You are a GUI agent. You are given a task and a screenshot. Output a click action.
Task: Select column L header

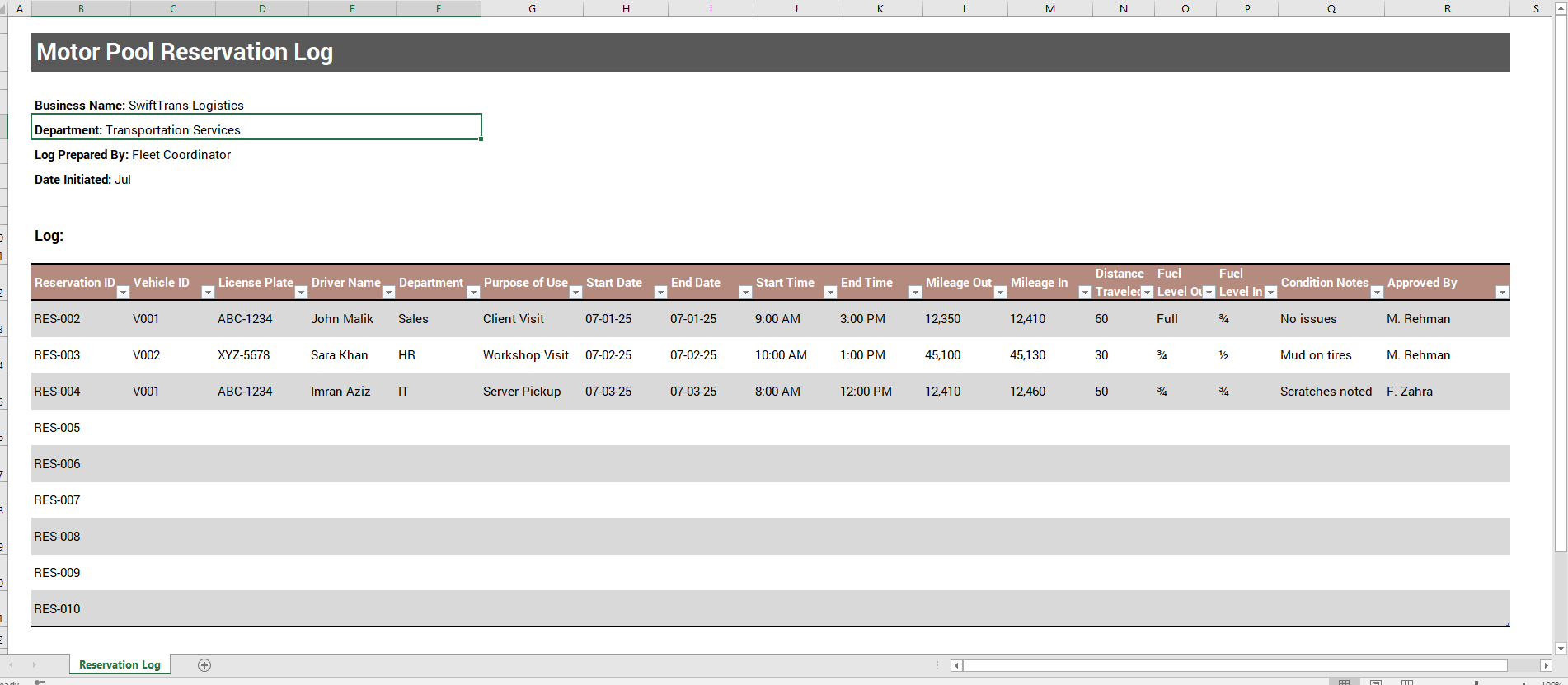pos(965,8)
